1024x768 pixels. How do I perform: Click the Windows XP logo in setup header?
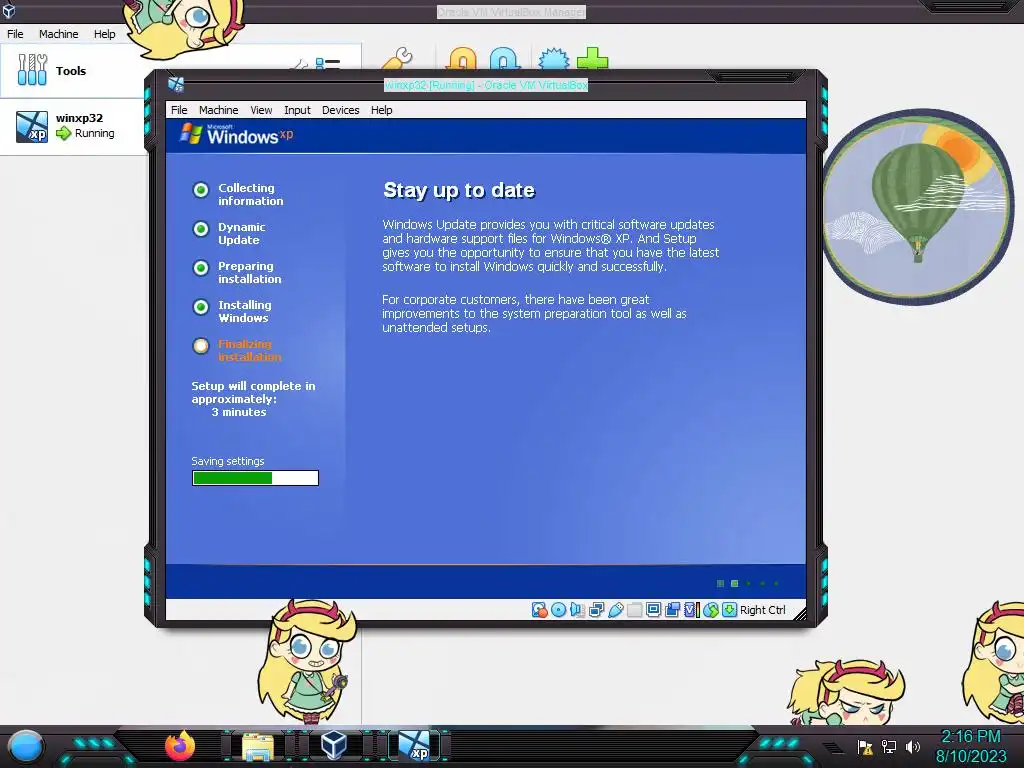236,135
